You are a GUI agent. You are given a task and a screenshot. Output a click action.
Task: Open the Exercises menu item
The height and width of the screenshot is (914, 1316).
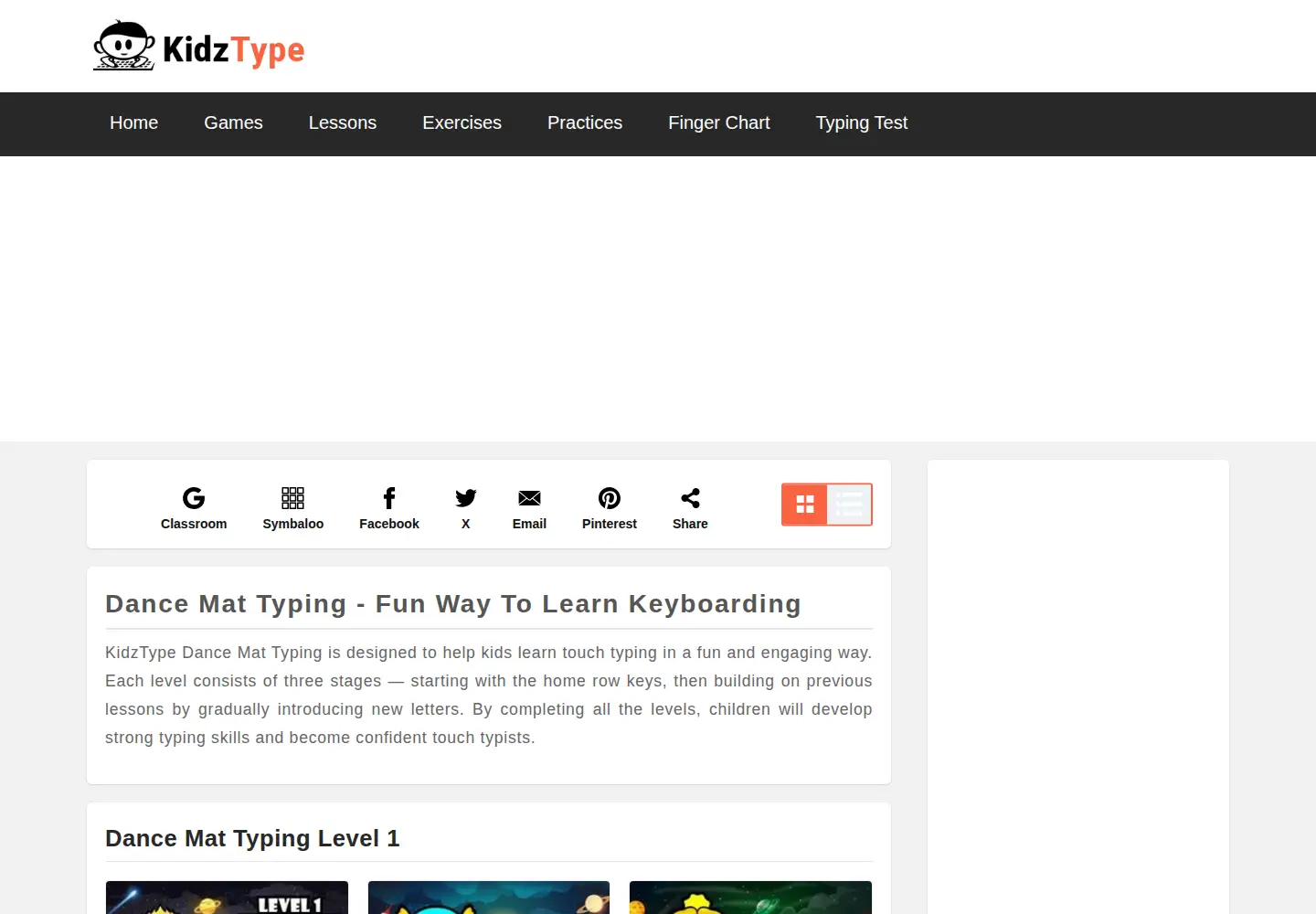pos(462,123)
